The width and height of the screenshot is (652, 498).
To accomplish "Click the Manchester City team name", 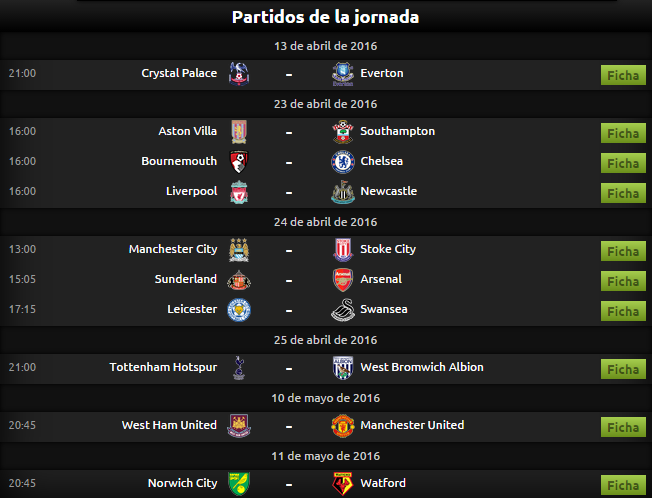I will (x=173, y=249).
